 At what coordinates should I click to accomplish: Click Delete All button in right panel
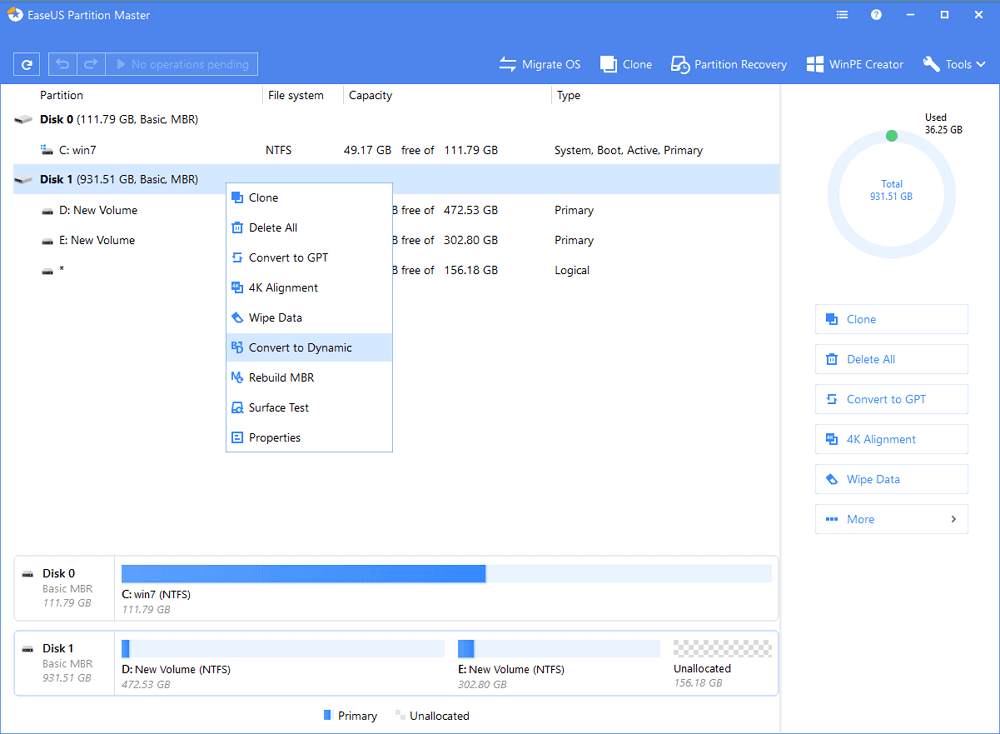pos(892,360)
